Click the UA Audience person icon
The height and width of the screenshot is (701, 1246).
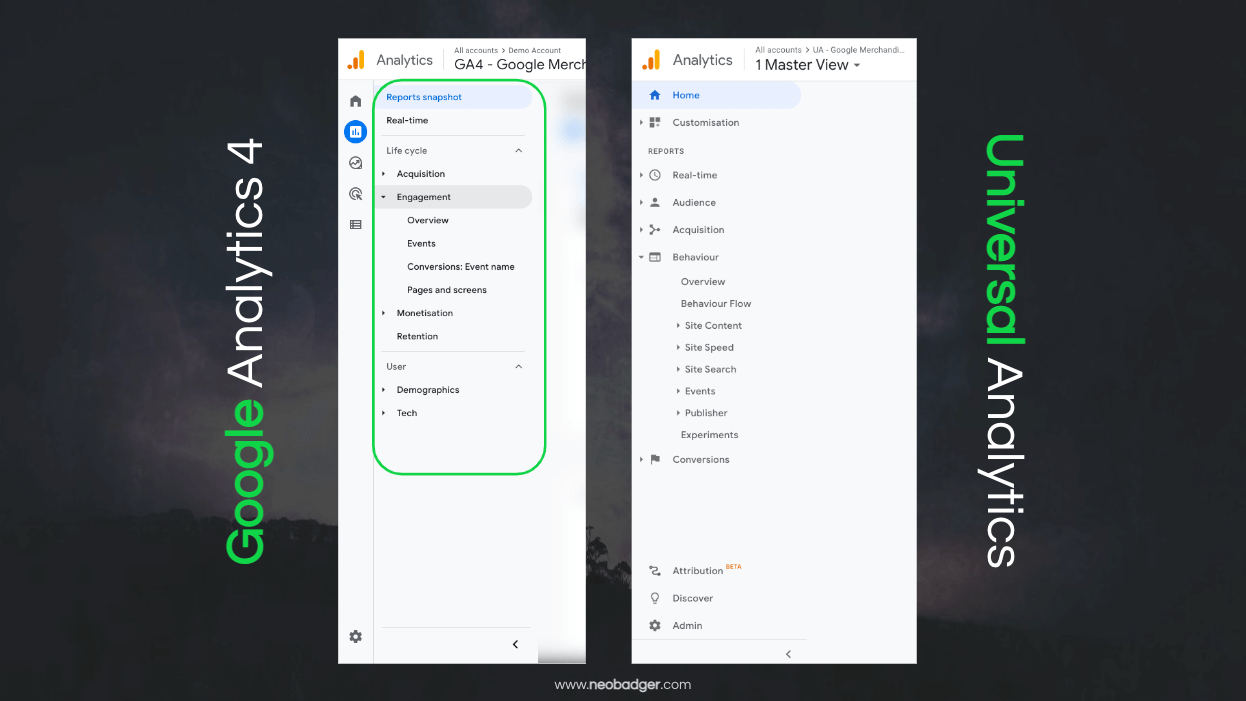[655, 202]
